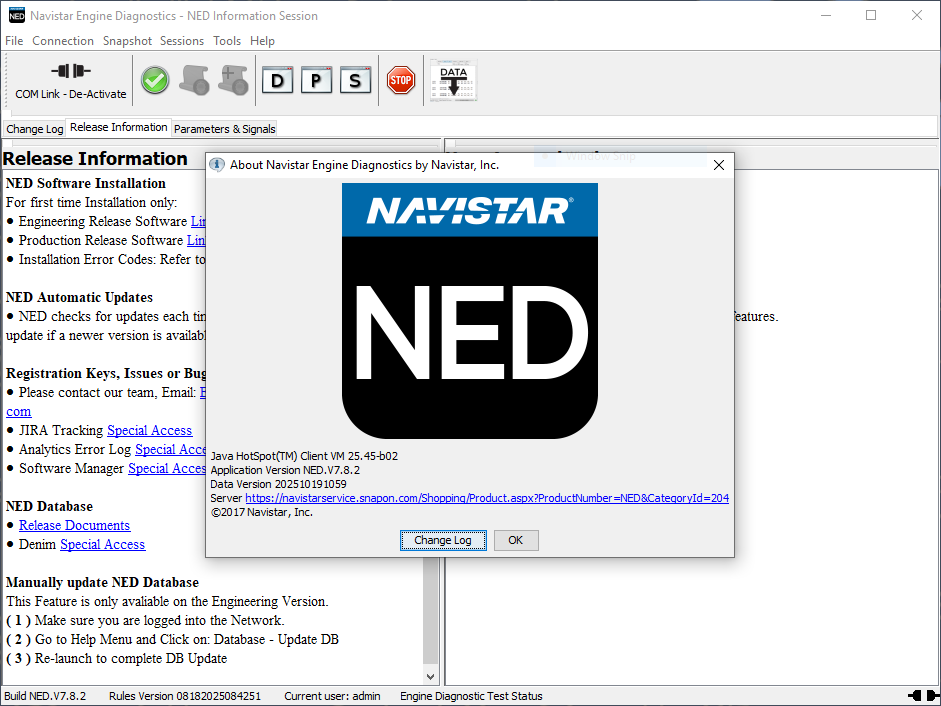Click the NED icon in the title bar
This screenshot has height=706, width=941.
click(15, 15)
